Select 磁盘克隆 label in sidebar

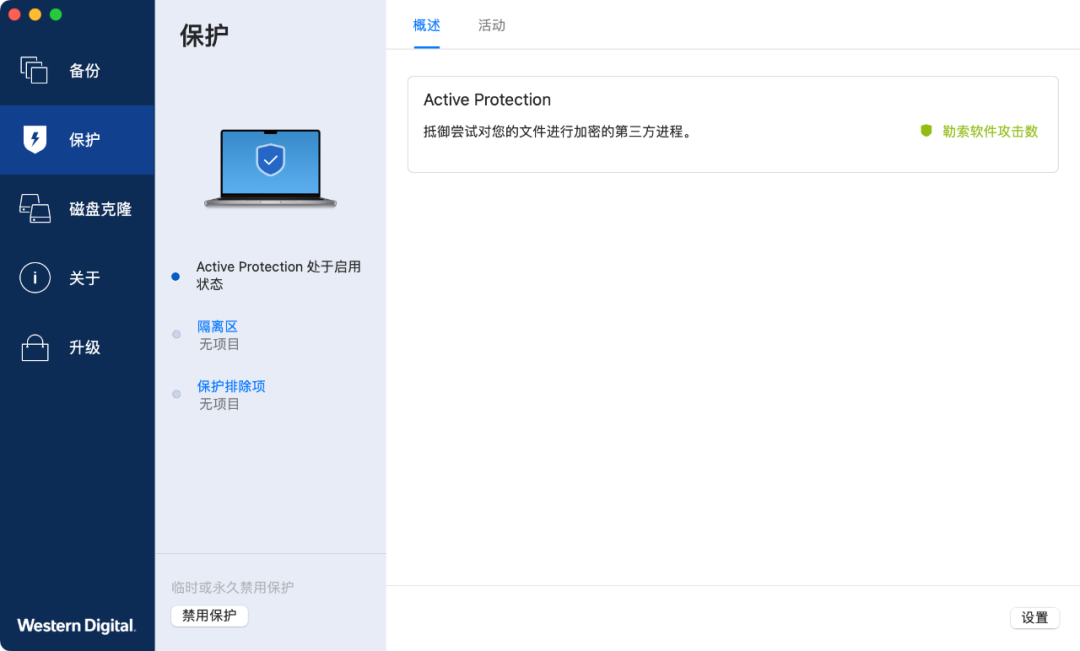click(101, 209)
